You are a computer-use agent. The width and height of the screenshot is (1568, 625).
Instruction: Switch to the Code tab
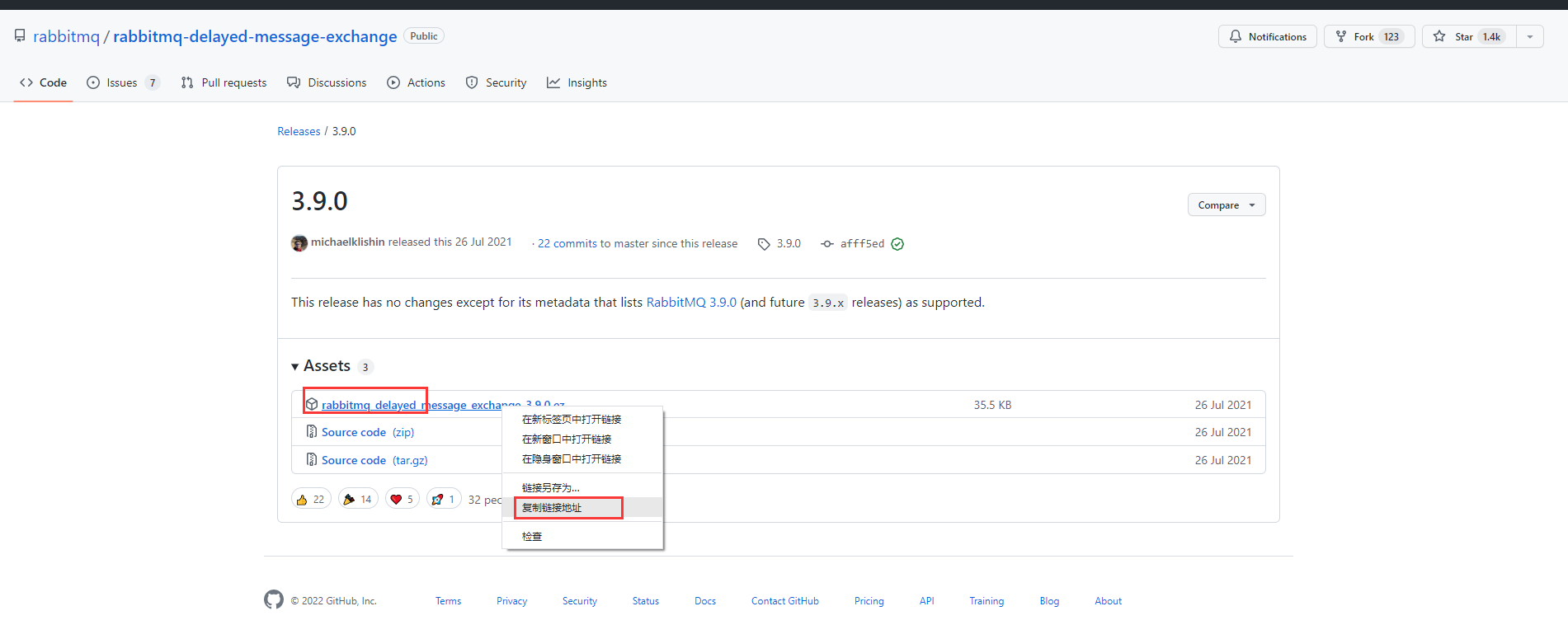pos(43,82)
